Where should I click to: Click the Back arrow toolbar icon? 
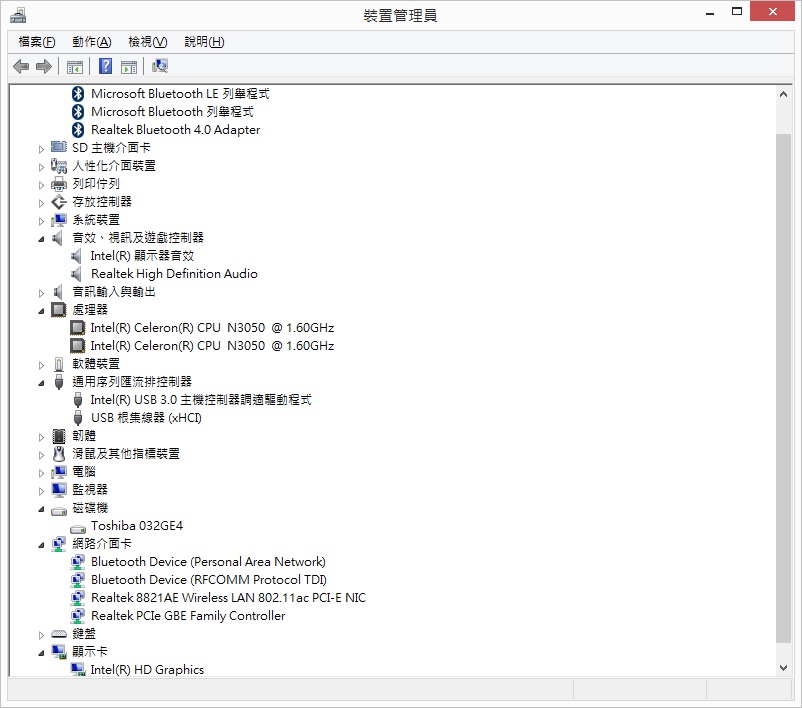click(x=21, y=67)
